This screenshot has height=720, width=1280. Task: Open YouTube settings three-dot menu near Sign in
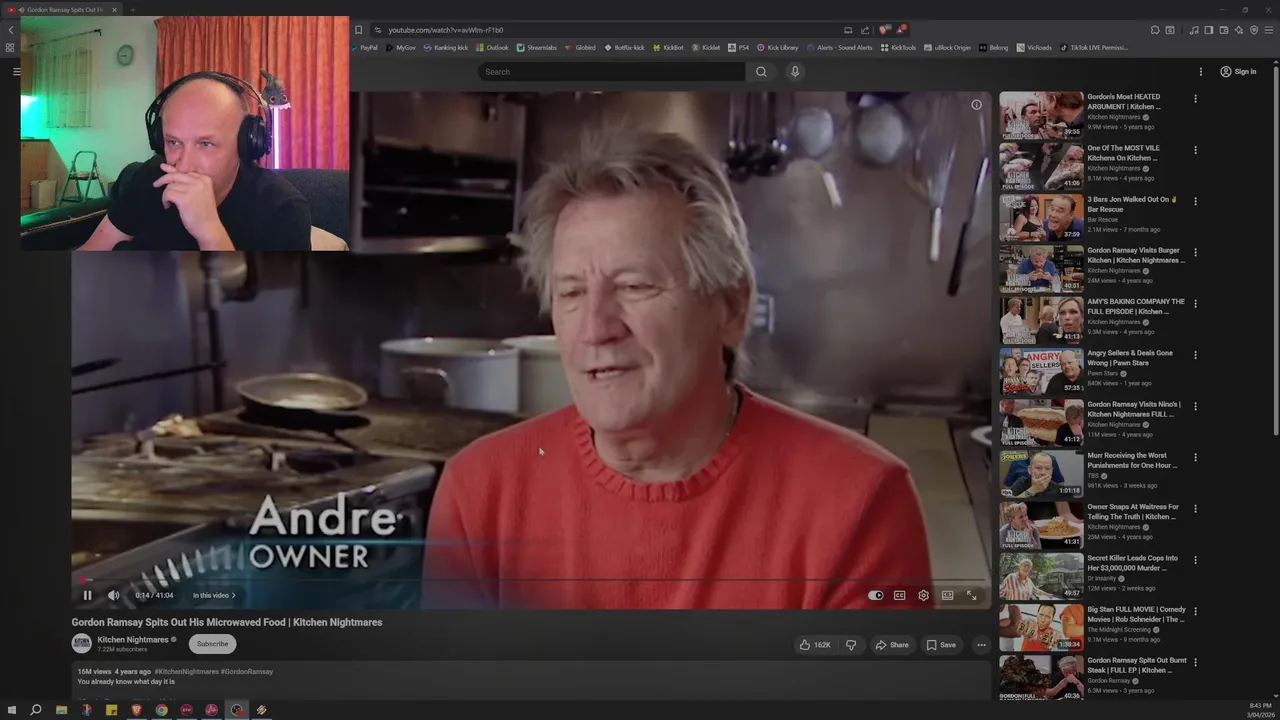click(1201, 71)
